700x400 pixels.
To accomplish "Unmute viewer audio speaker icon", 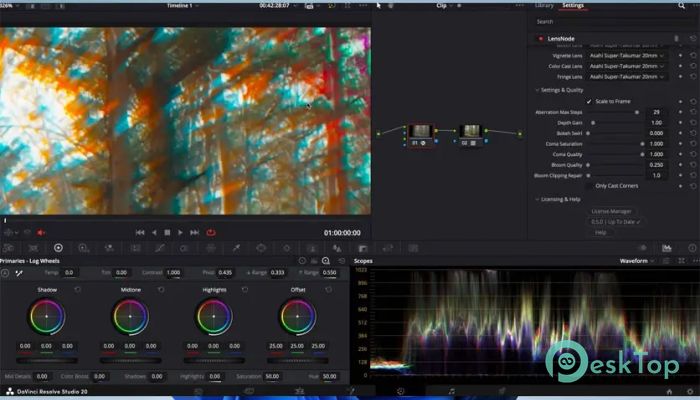I will 41,233.
